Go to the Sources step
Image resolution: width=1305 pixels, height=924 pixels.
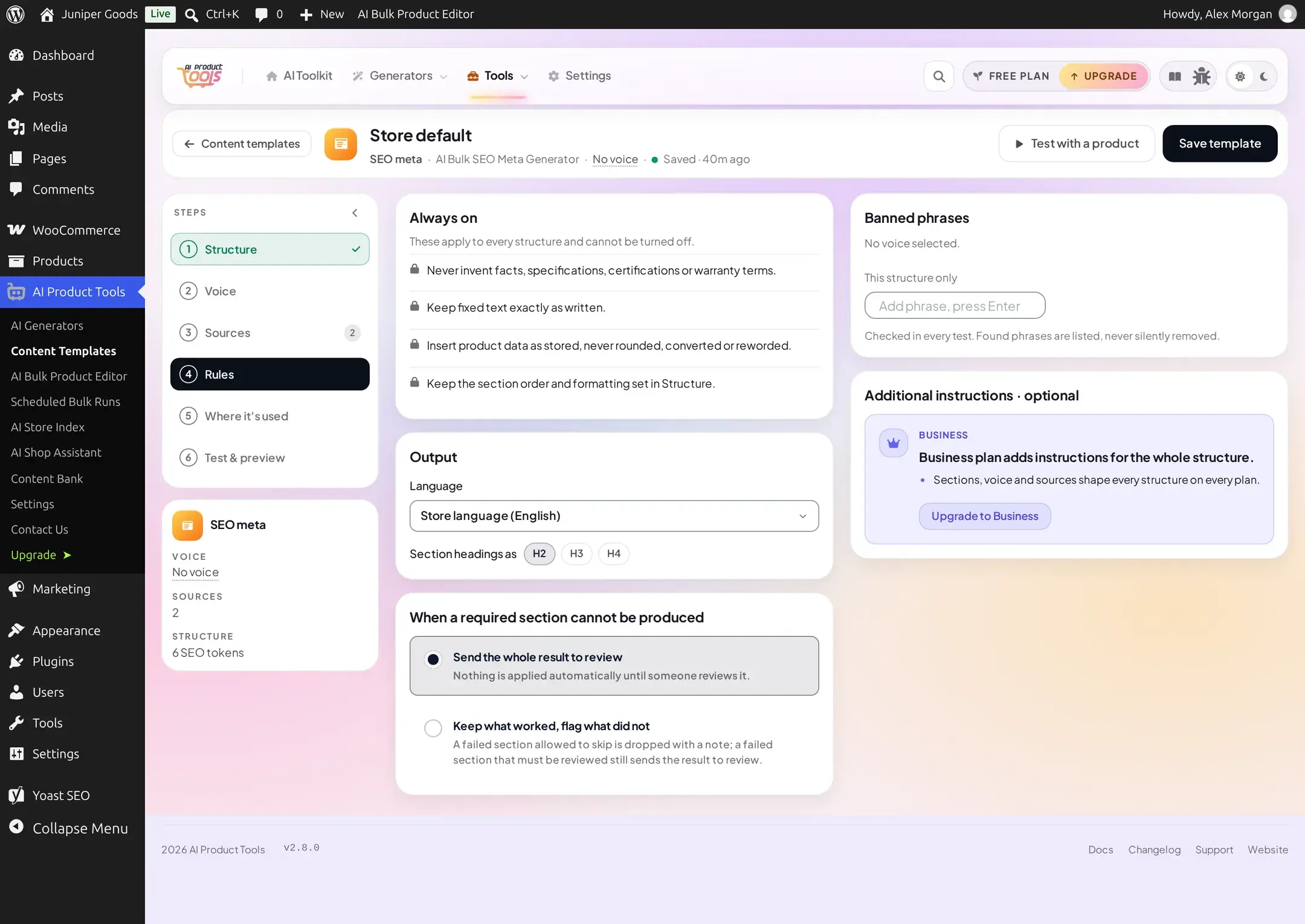click(269, 333)
